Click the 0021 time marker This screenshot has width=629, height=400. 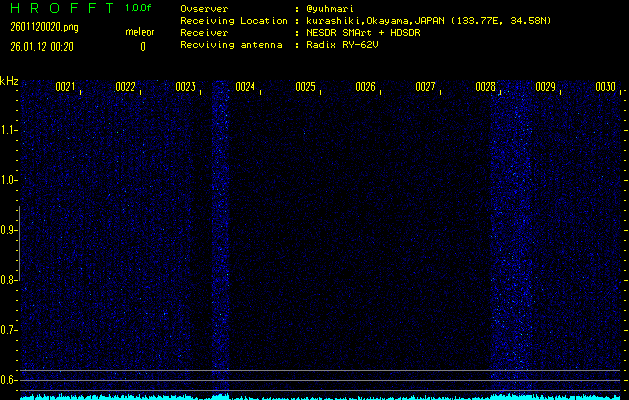(65, 87)
